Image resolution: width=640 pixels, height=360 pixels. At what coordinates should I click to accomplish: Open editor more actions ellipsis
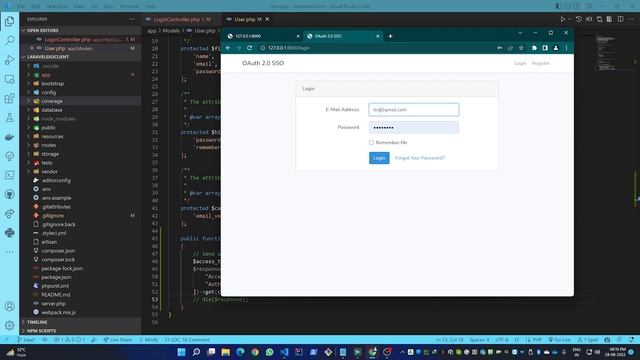631,19
